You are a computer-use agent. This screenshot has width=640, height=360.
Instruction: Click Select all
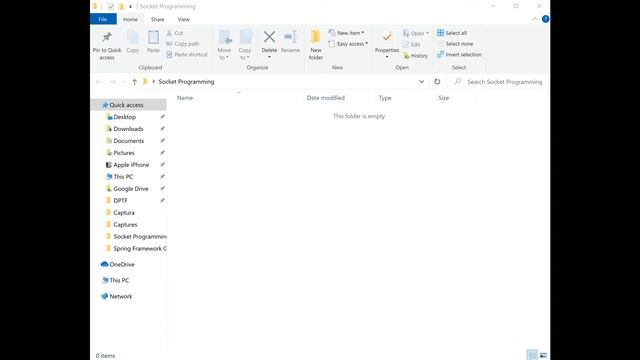point(452,33)
